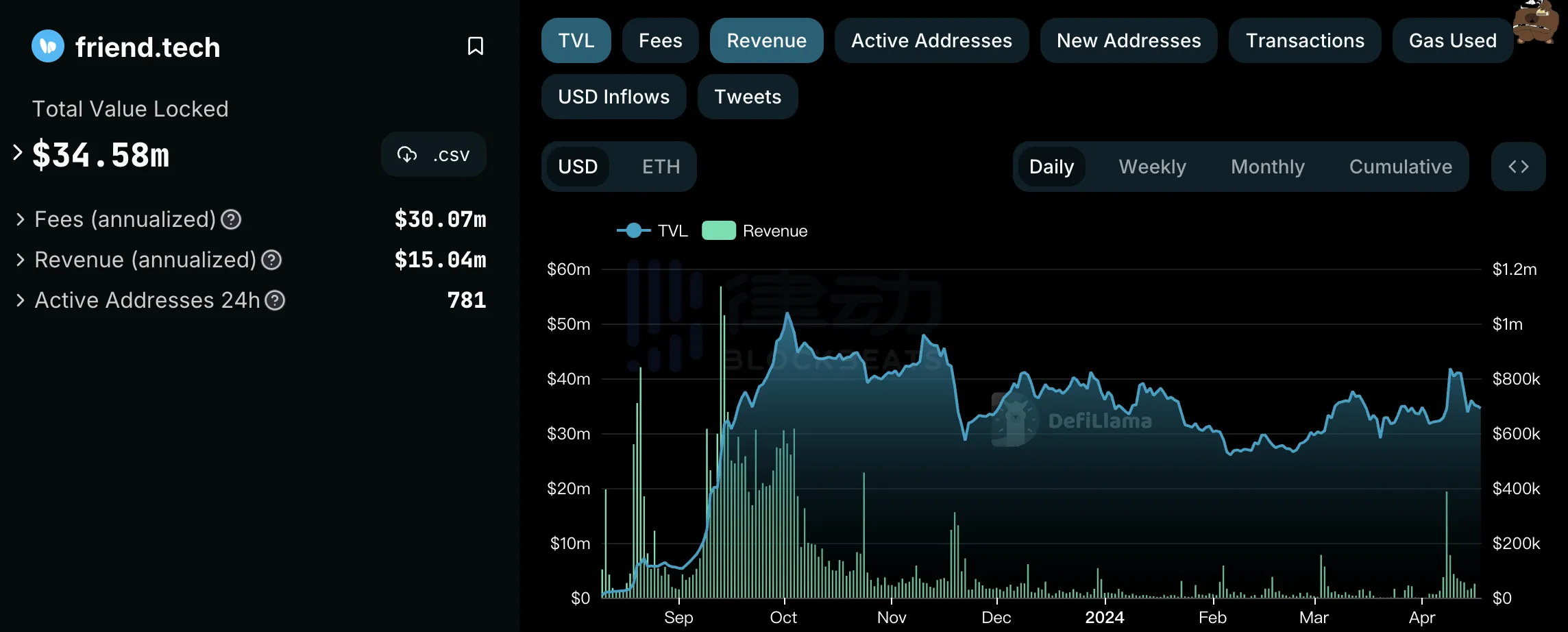This screenshot has height=632, width=1568.
Task: Click the embed code brackets icon
Action: coord(1518,167)
